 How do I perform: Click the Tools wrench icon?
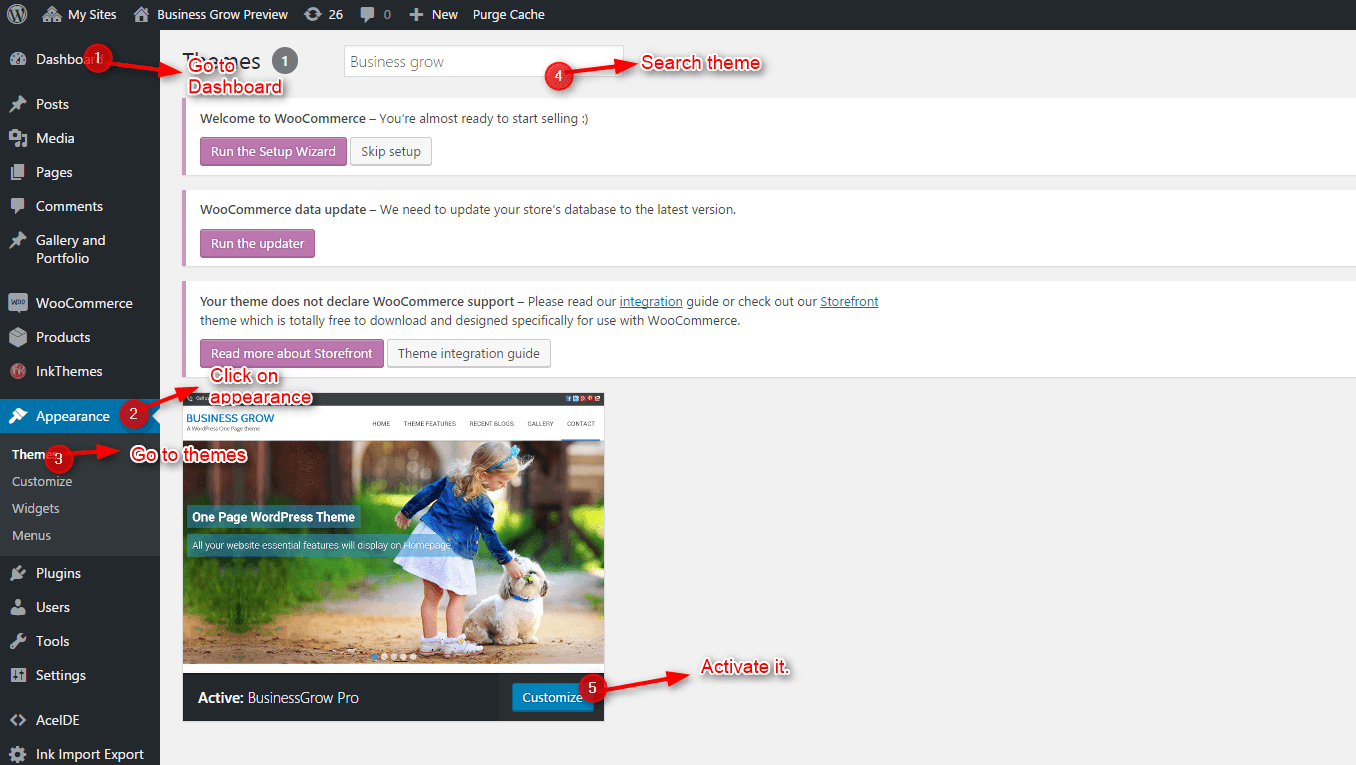click(18, 641)
